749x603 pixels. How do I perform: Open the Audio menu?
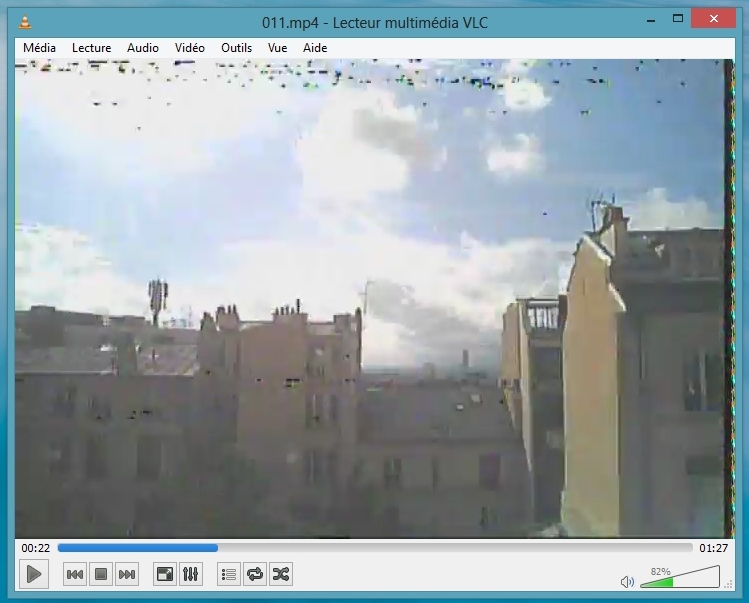143,48
